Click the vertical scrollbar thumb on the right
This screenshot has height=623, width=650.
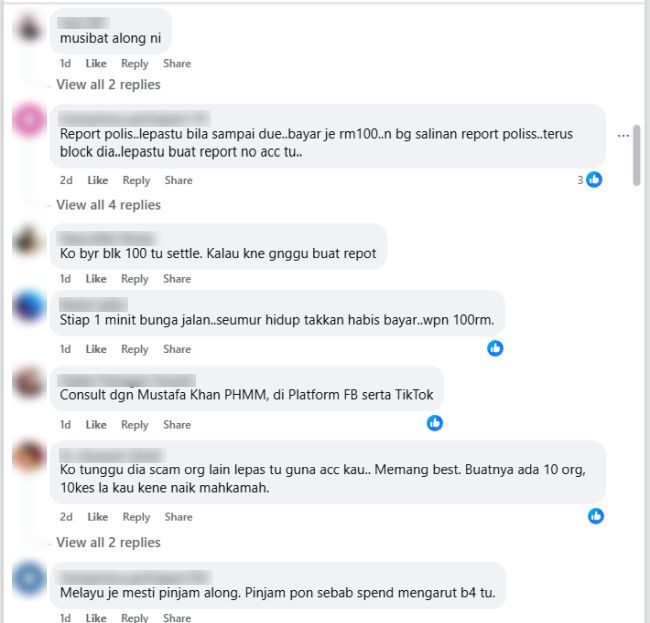click(x=637, y=155)
